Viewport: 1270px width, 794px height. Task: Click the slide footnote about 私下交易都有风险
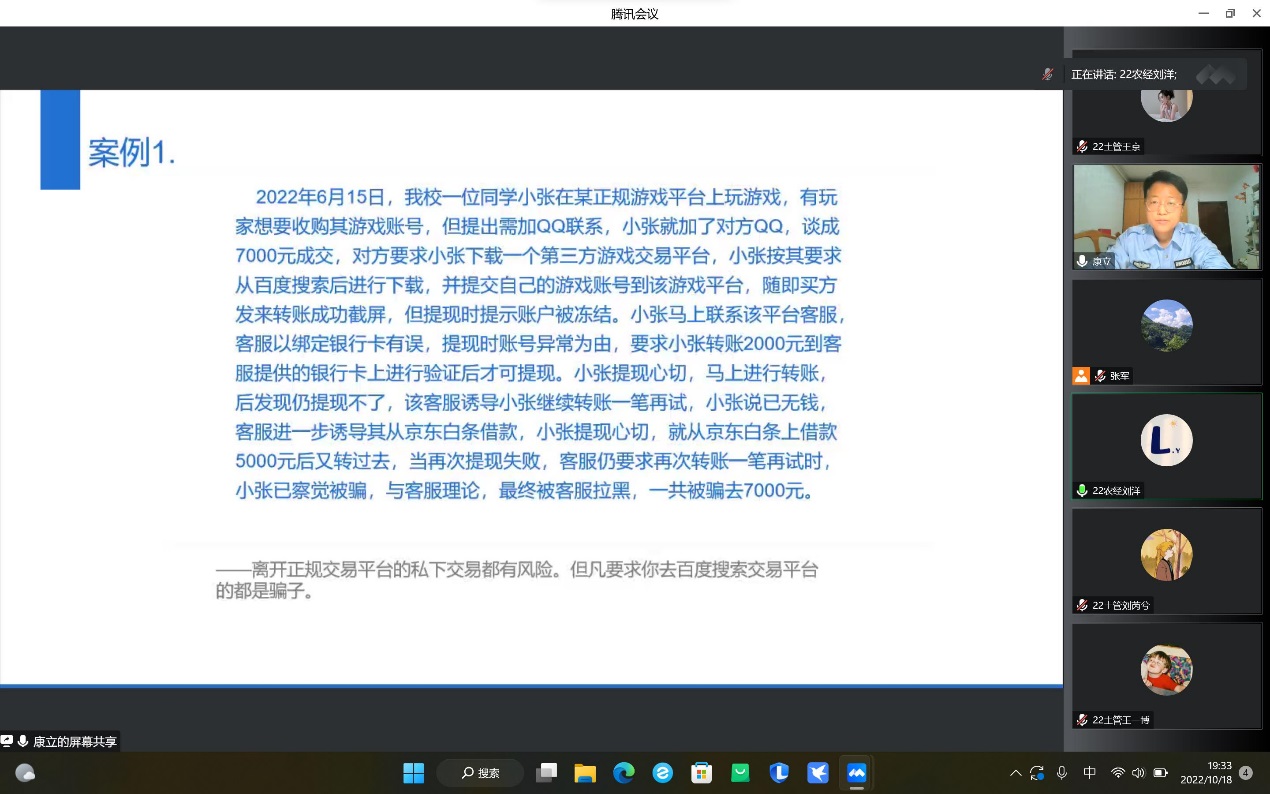(x=517, y=580)
